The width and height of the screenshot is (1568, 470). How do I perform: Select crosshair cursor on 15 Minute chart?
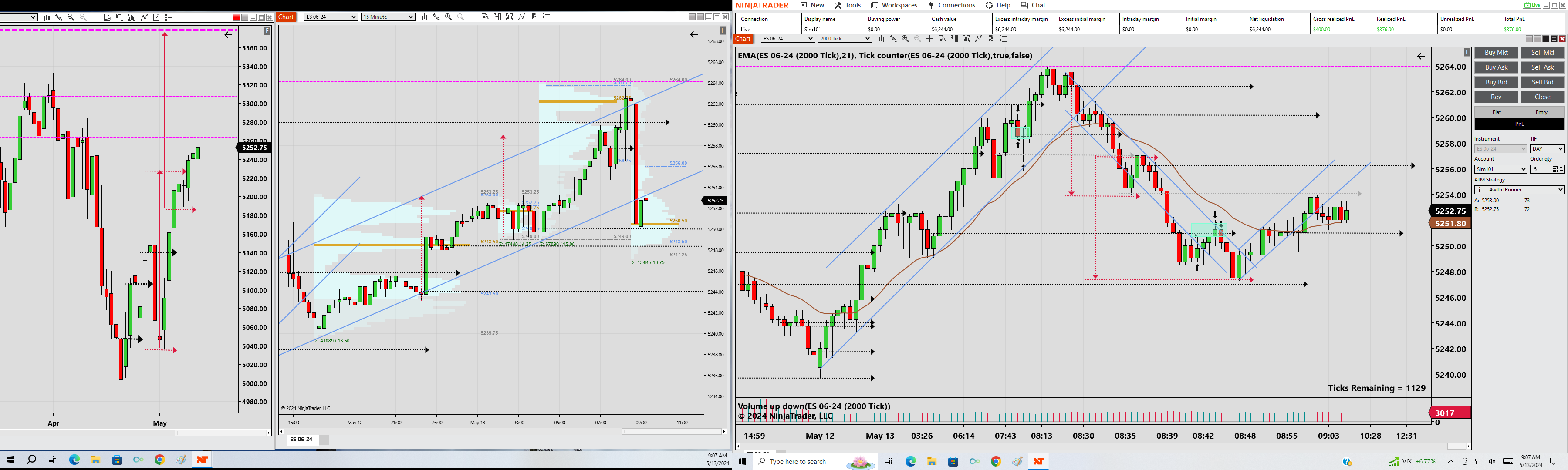click(473, 17)
